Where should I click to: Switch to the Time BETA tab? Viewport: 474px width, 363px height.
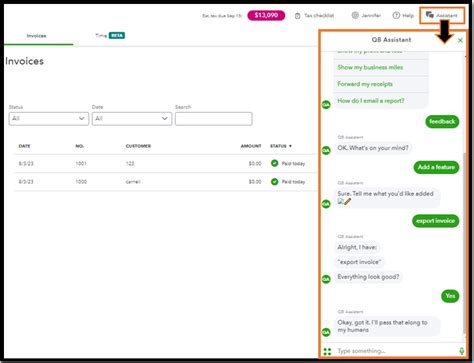point(110,35)
